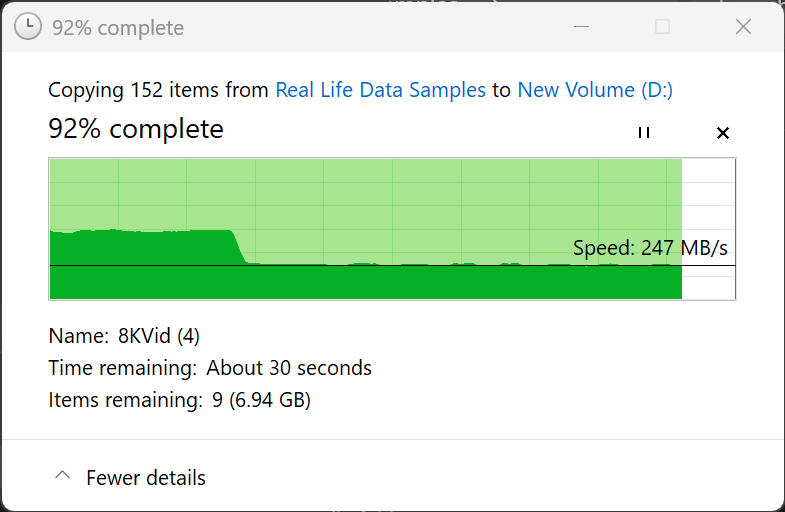This screenshot has height=512, width=785.
Task: Close the copy dialog window
Action: pos(743,27)
